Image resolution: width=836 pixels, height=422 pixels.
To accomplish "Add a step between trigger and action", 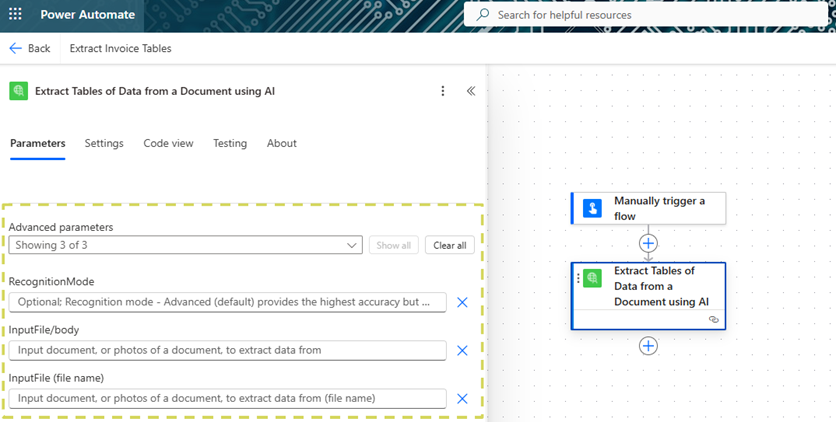I will coord(648,243).
